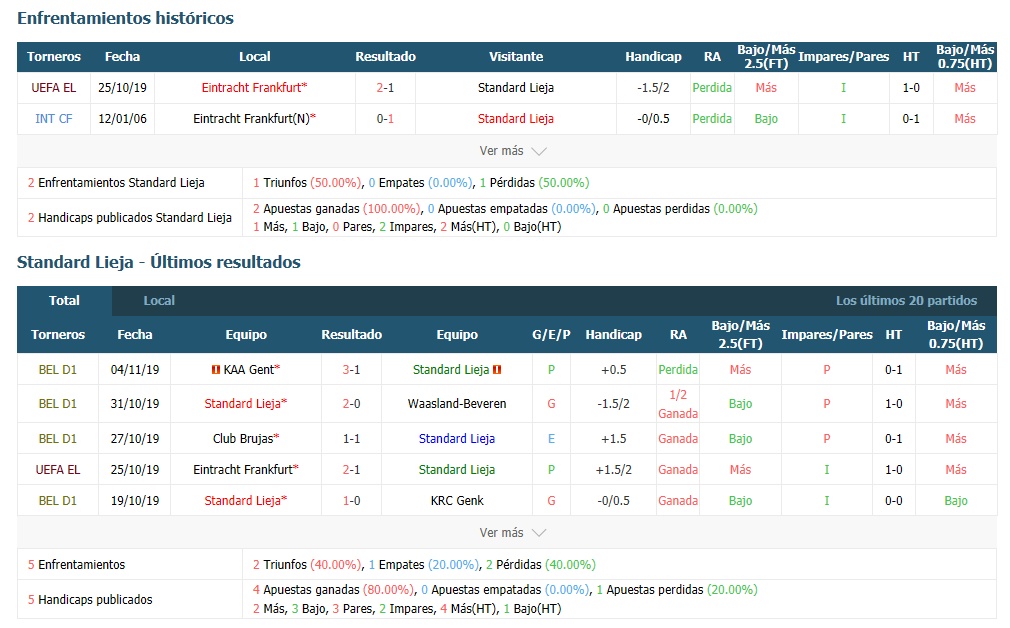Screen dimensions: 1010x628
Task: Open the 1-1 match result
Action: pos(352,439)
